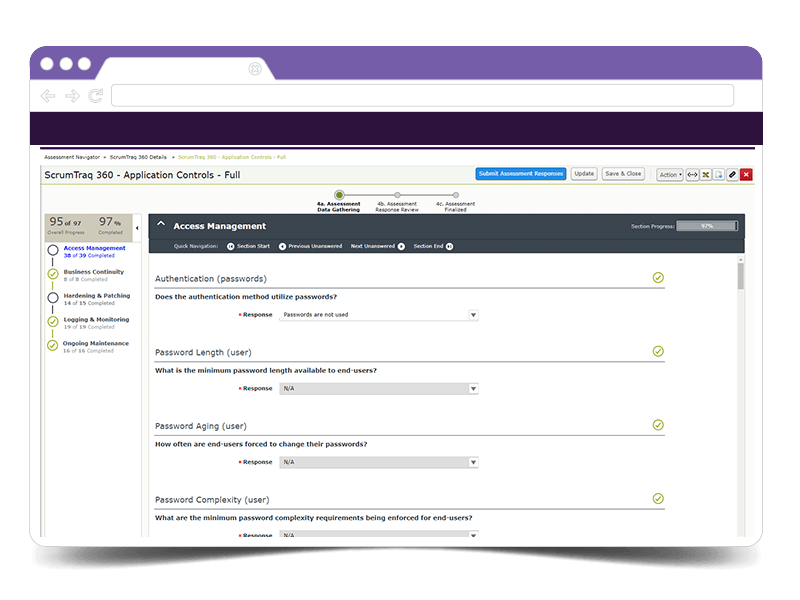Image resolution: width=800 pixels, height=600 pixels.
Task: Click the browser reload icon
Action: 95,95
